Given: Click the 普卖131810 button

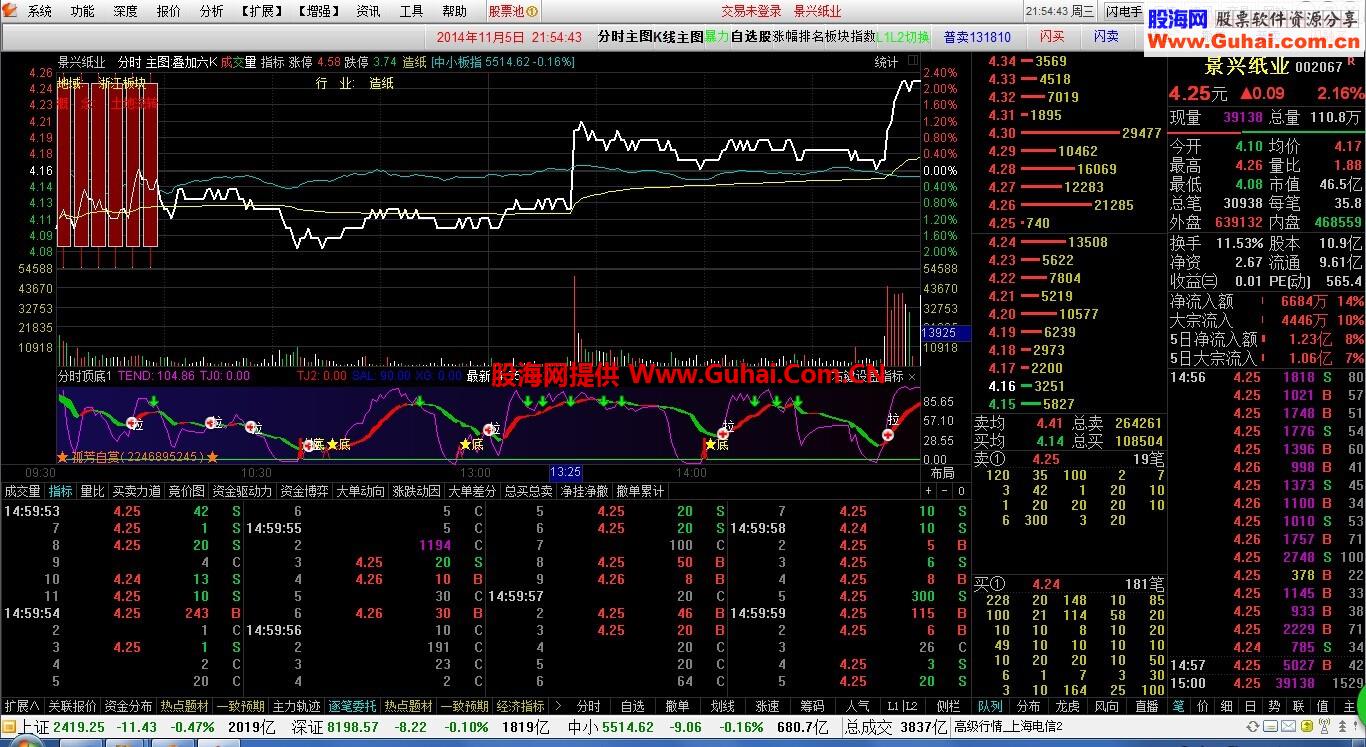Looking at the screenshot, I should pyautogui.click(x=977, y=37).
